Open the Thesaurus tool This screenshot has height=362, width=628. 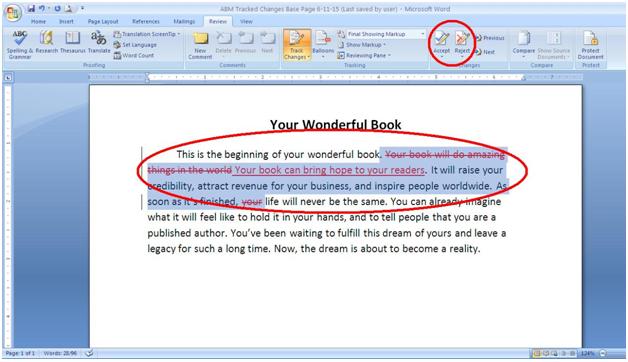pyautogui.click(x=72, y=42)
